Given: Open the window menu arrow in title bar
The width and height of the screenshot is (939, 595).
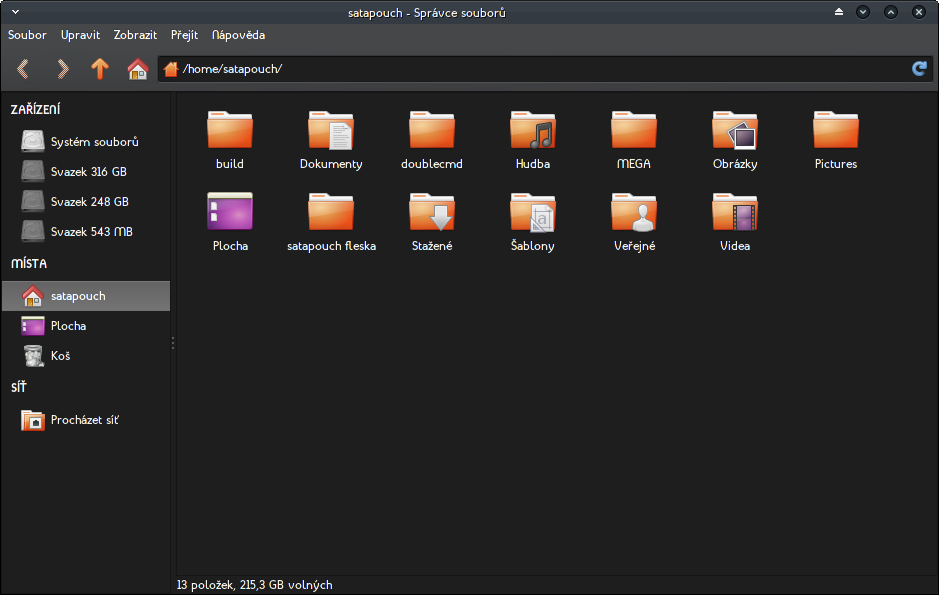Looking at the screenshot, I should click(16, 12).
